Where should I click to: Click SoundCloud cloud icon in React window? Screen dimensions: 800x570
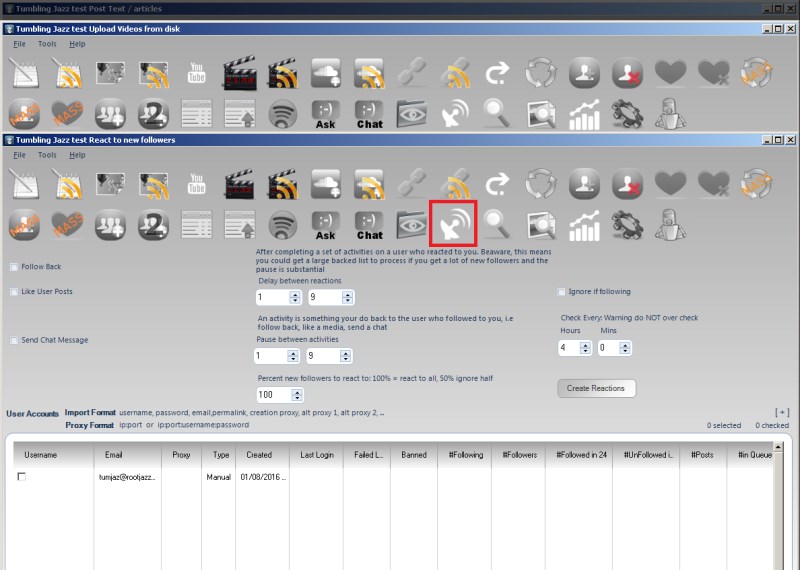pyautogui.click(x=326, y=184)
